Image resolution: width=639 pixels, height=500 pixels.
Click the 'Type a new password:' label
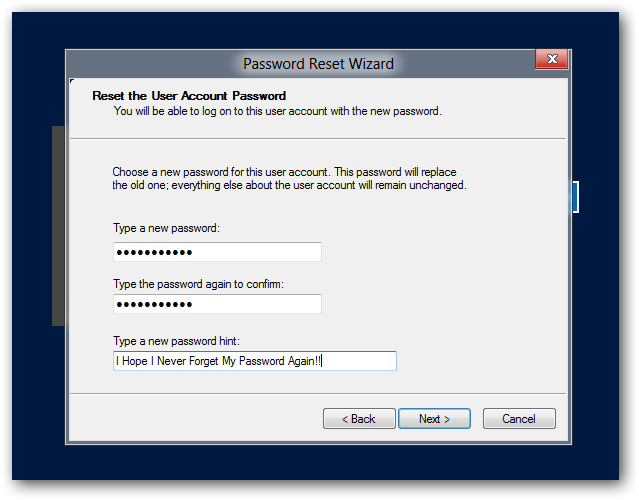[x=166, y=229]
